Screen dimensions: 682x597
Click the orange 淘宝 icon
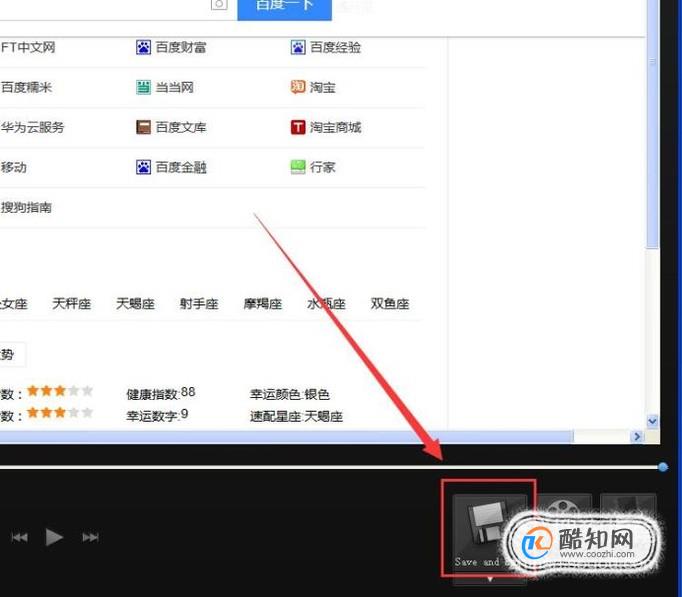(298, 87)
